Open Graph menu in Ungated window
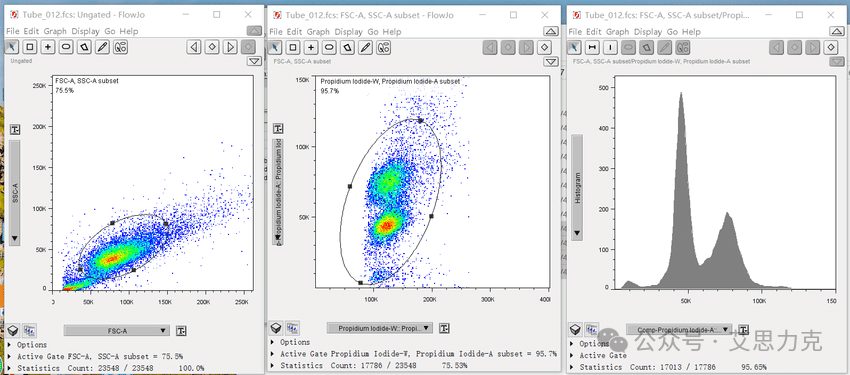This screenshot has height=375, width=850. [x=55, y=32]
